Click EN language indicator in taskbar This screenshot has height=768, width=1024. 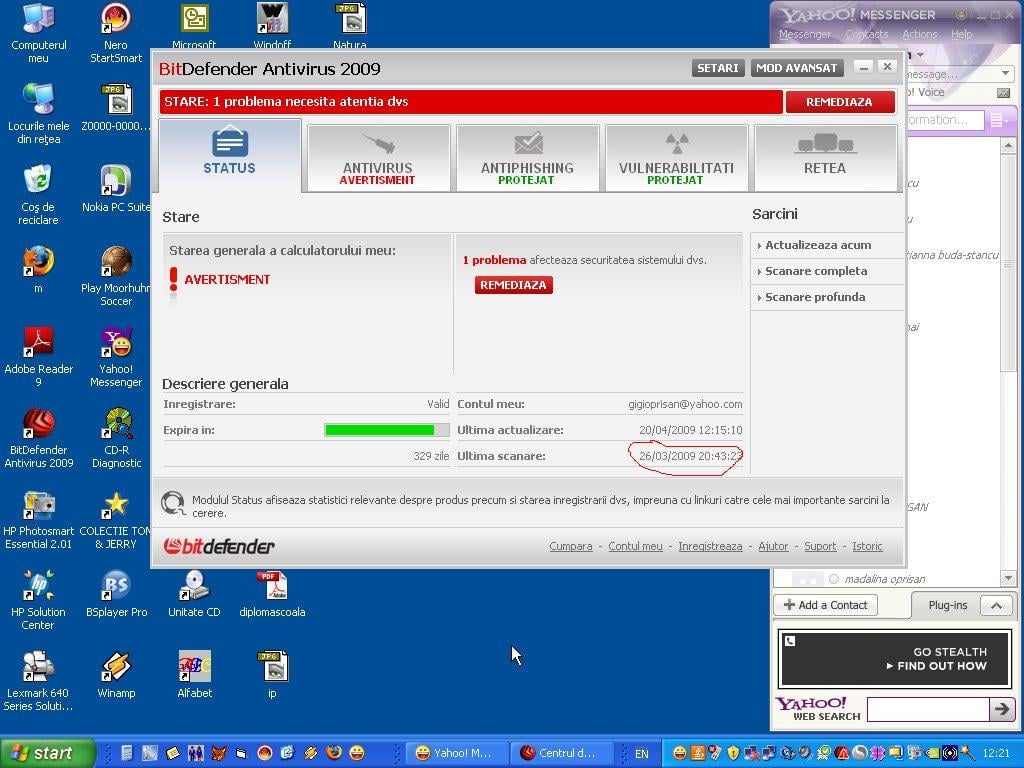(641, 754)
